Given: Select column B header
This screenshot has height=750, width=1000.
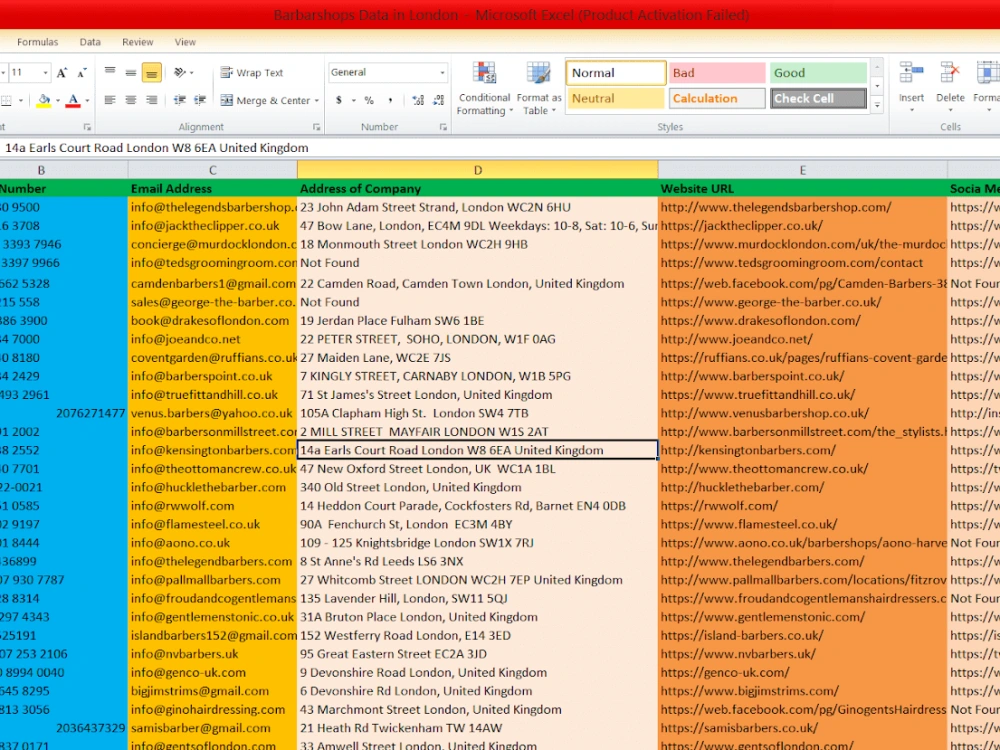Looking at the screenshot, I should [x=64, y=170].
